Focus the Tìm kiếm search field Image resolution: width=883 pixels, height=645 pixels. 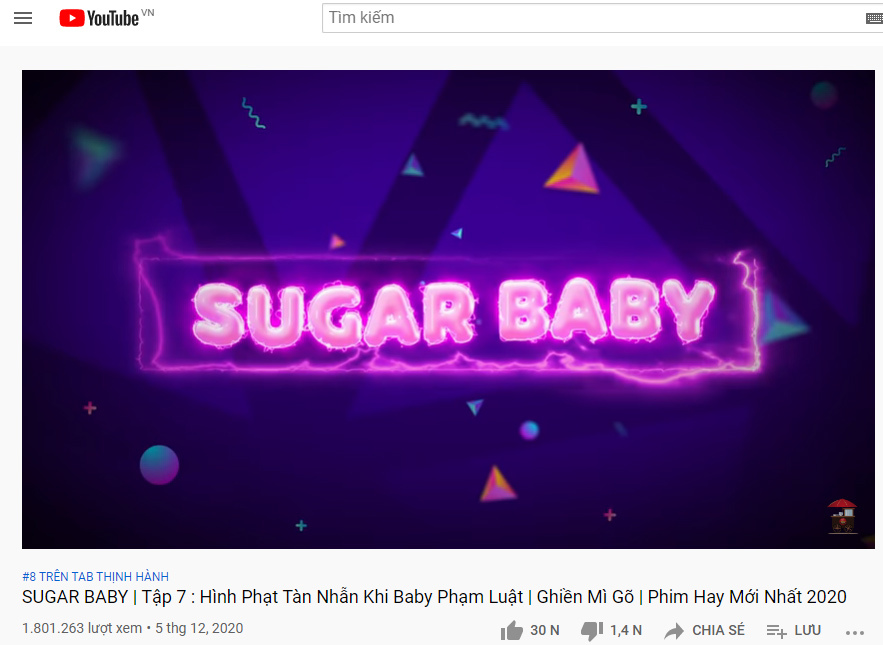(x=594, y=18)
